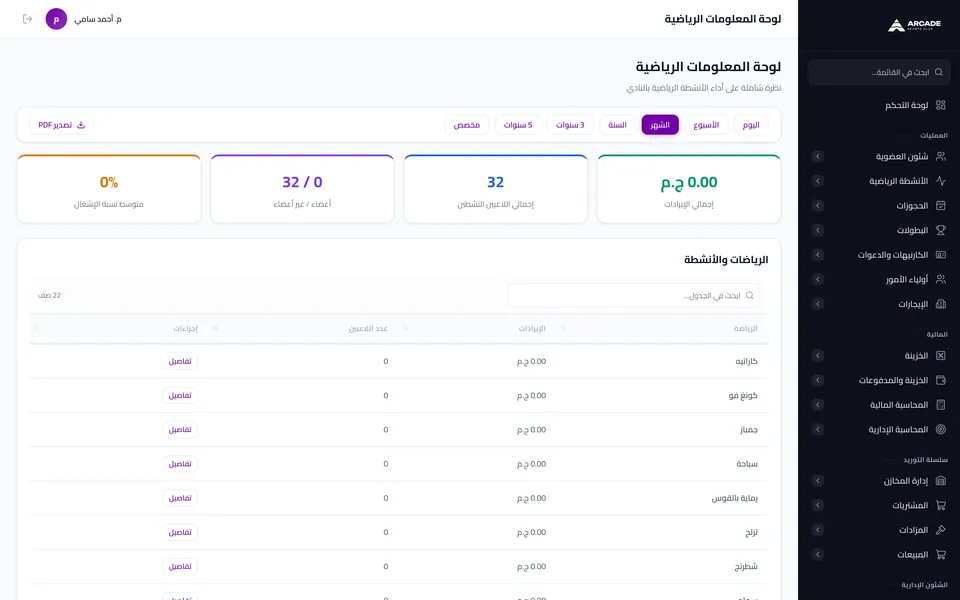Open تفاصيل for شطرنج row
This screenshot has height=600, width=960.
tap(180, 567)
